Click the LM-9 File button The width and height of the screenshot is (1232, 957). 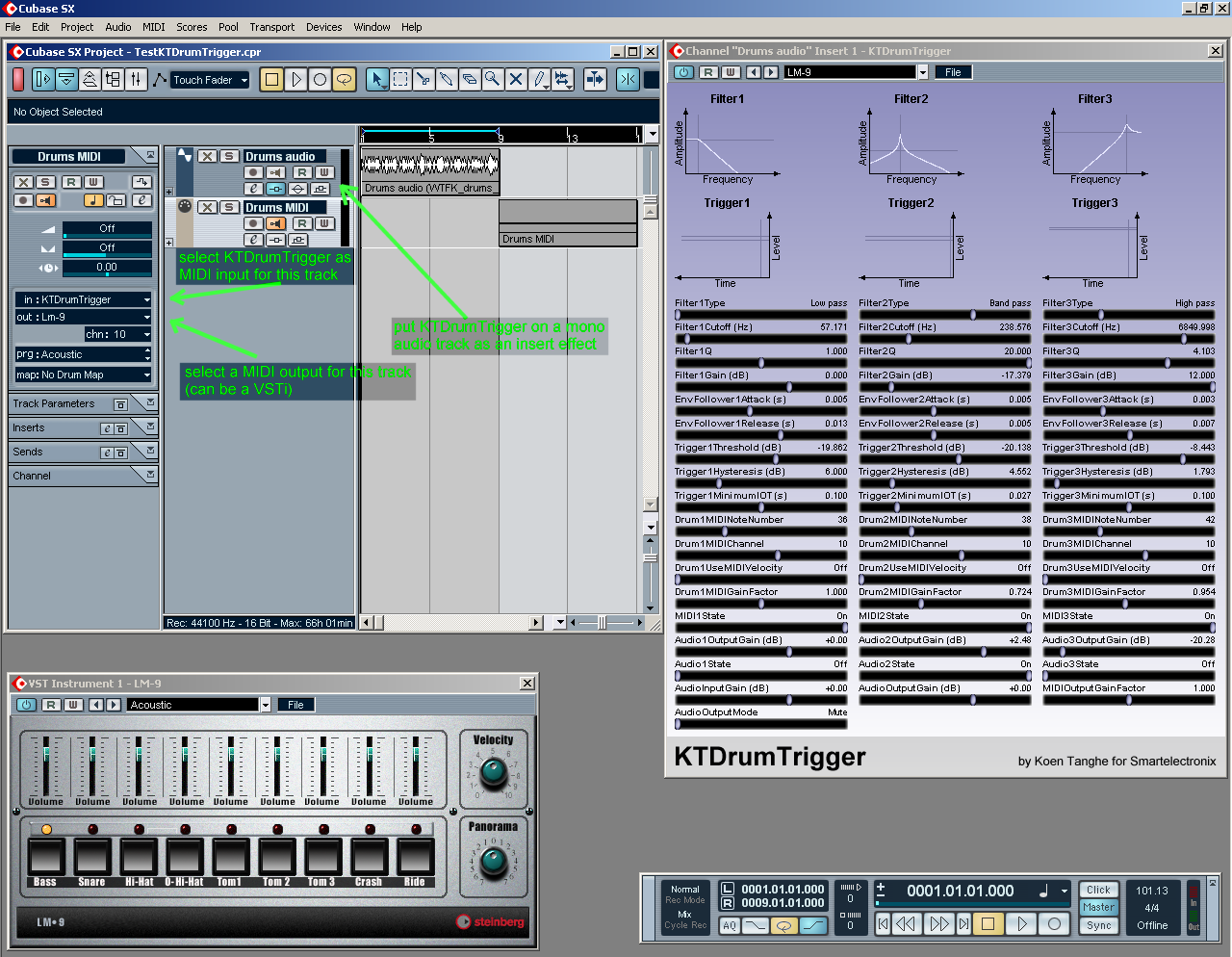tap(295, 705)
